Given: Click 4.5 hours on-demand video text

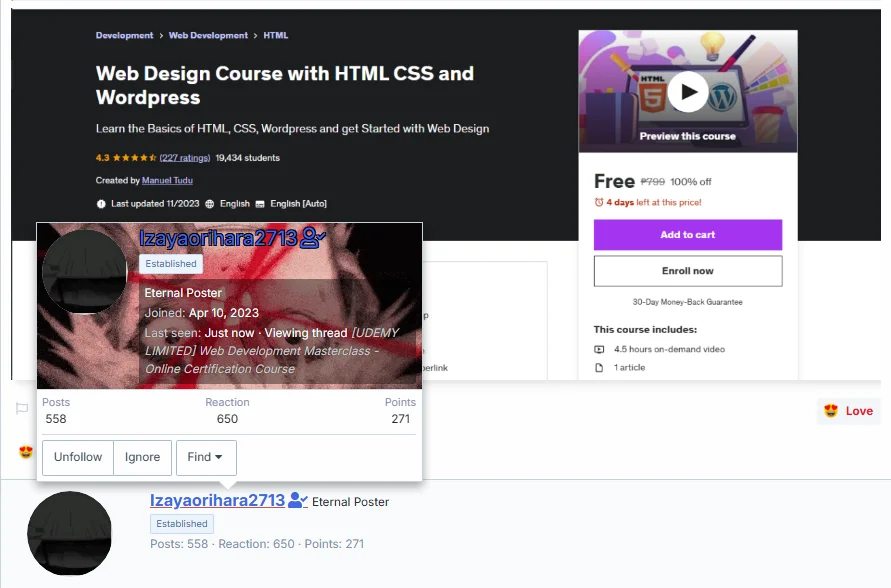Looking at the screenshot, I should 669,349.
